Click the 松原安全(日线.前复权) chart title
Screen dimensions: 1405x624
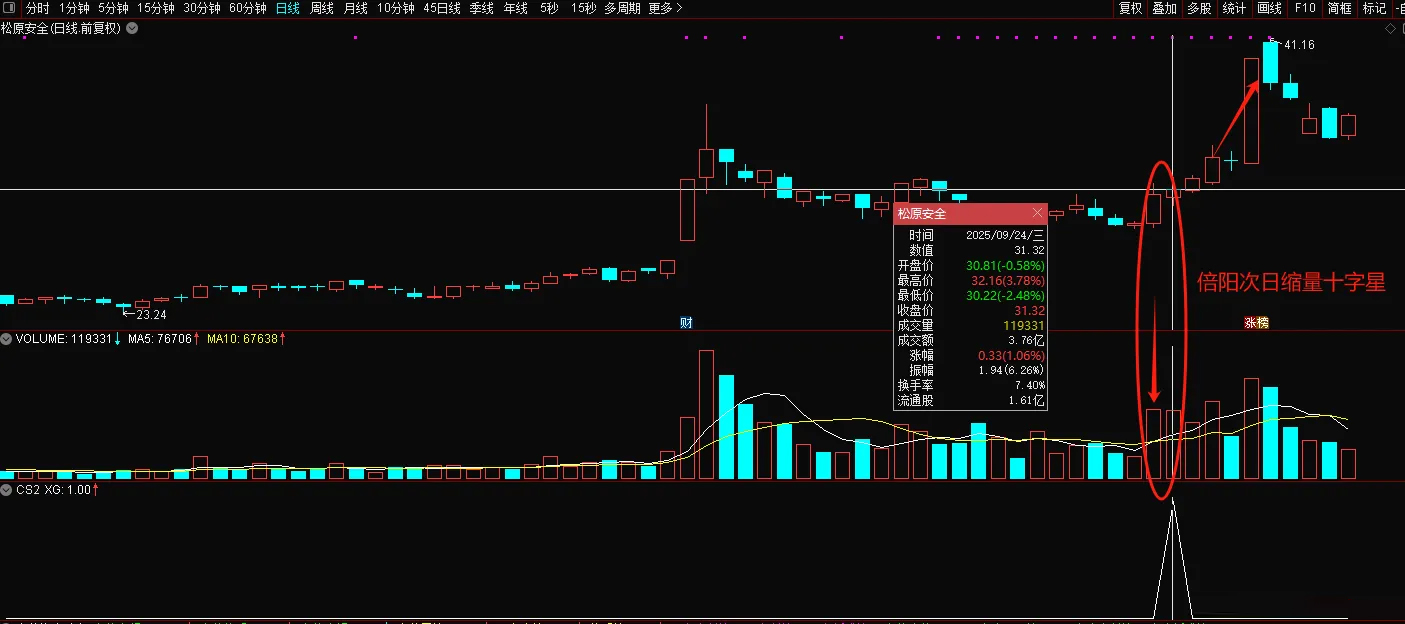point(61,29)
